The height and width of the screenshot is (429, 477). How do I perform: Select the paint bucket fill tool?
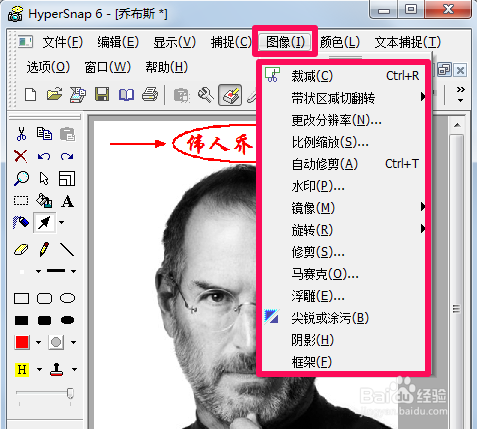point(44,201)
